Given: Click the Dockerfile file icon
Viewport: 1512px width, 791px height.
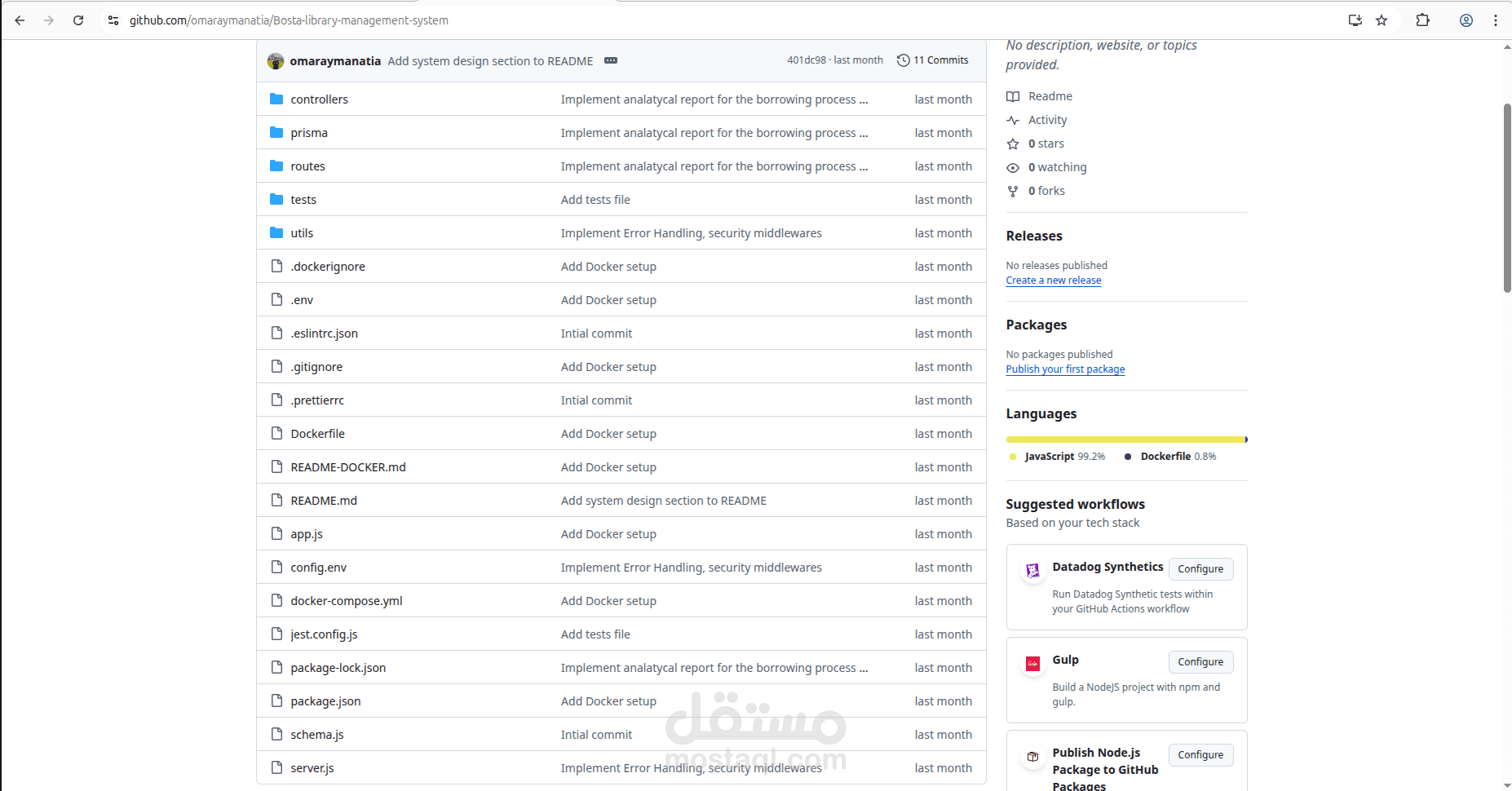Looking at the screenshot, I should coord(276,433).
